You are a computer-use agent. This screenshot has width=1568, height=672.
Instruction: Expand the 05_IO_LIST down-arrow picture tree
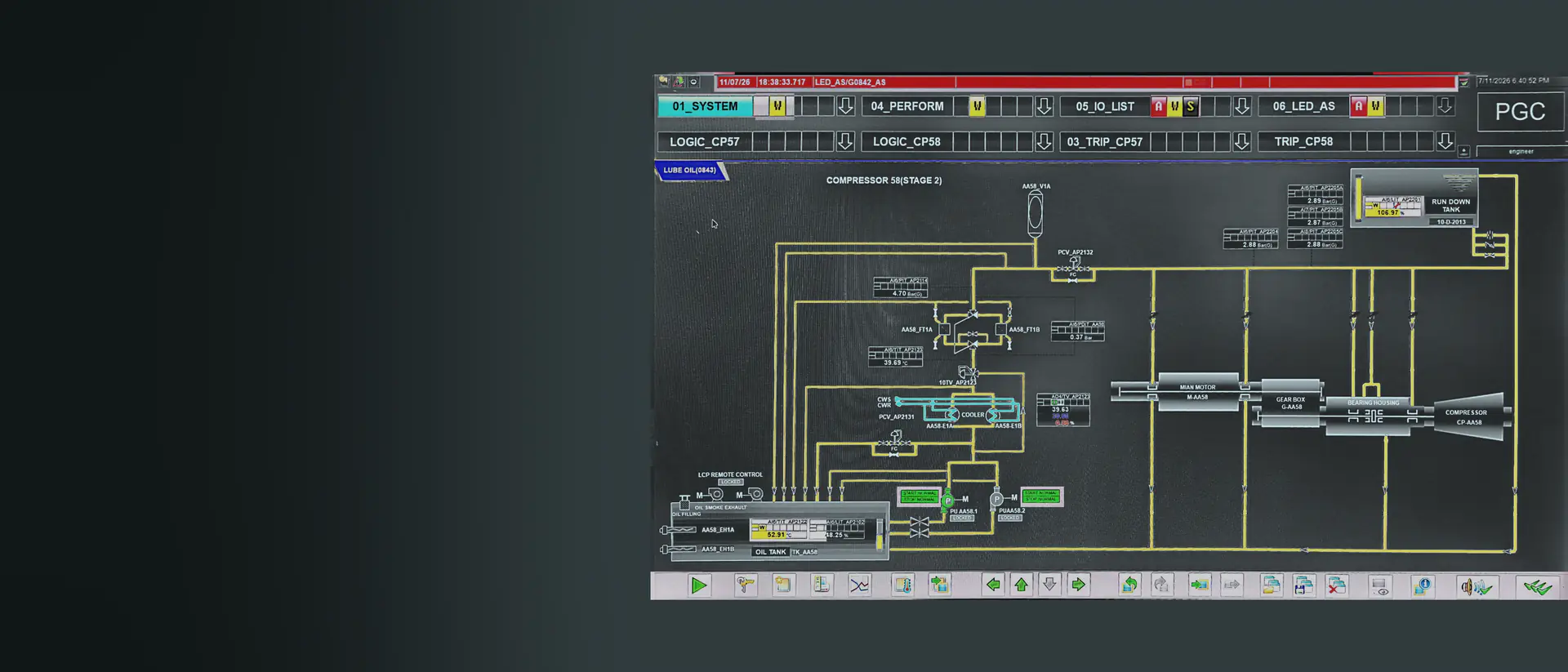(x=1242, y=106)
